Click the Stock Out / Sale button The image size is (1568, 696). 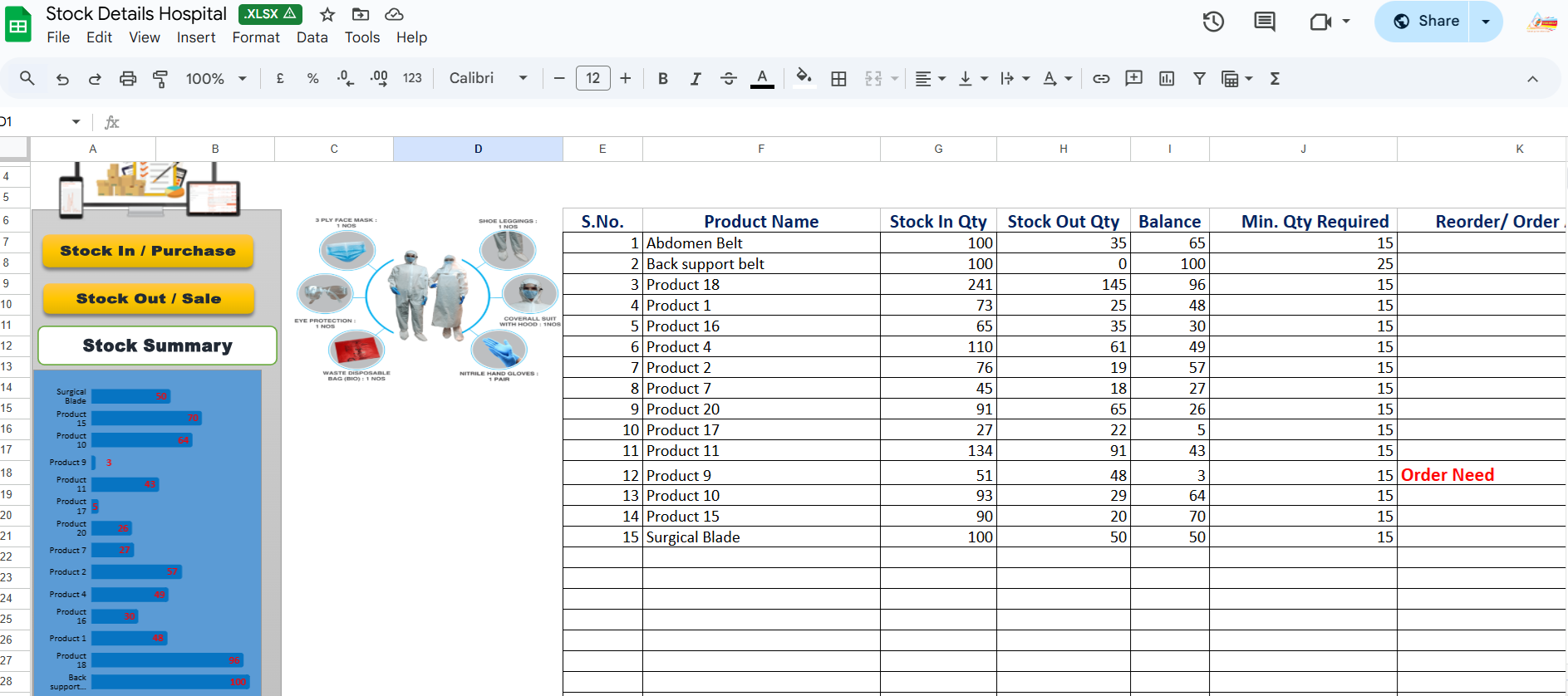tap(148, 299)
